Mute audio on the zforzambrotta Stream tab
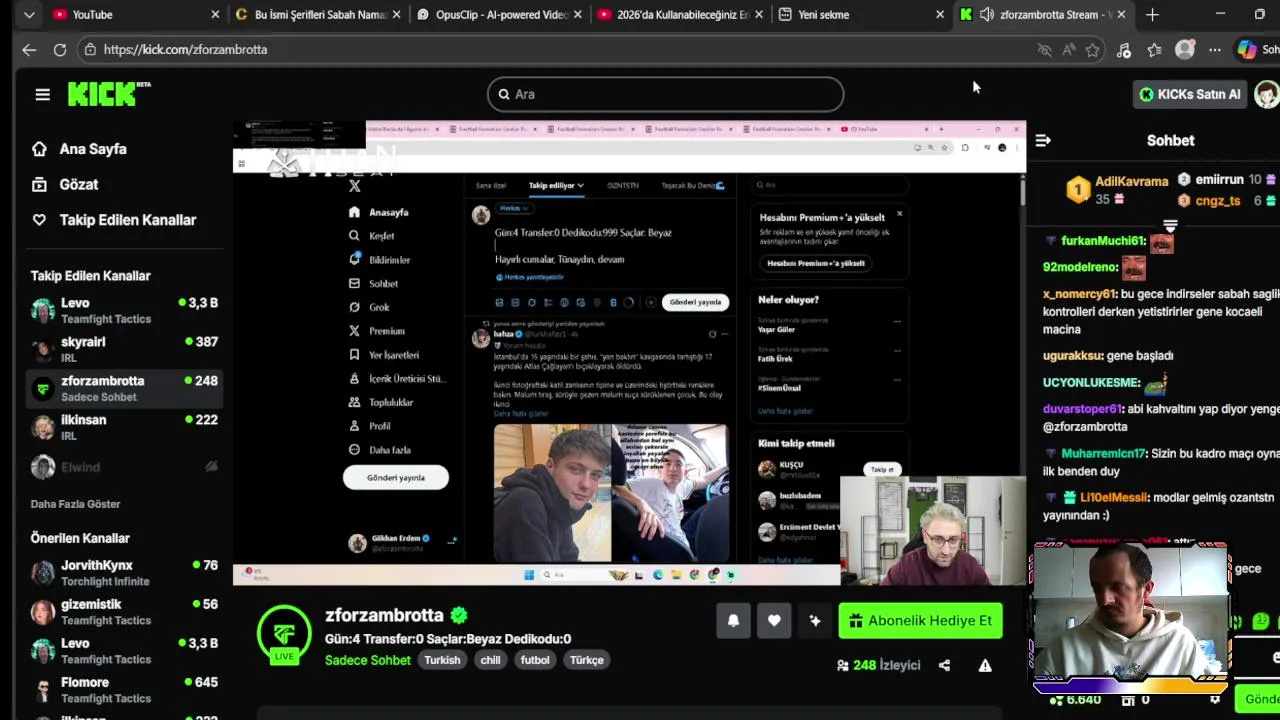This screenshot has width=1280, height=720. pyautogui.click(x=987, y=15)
